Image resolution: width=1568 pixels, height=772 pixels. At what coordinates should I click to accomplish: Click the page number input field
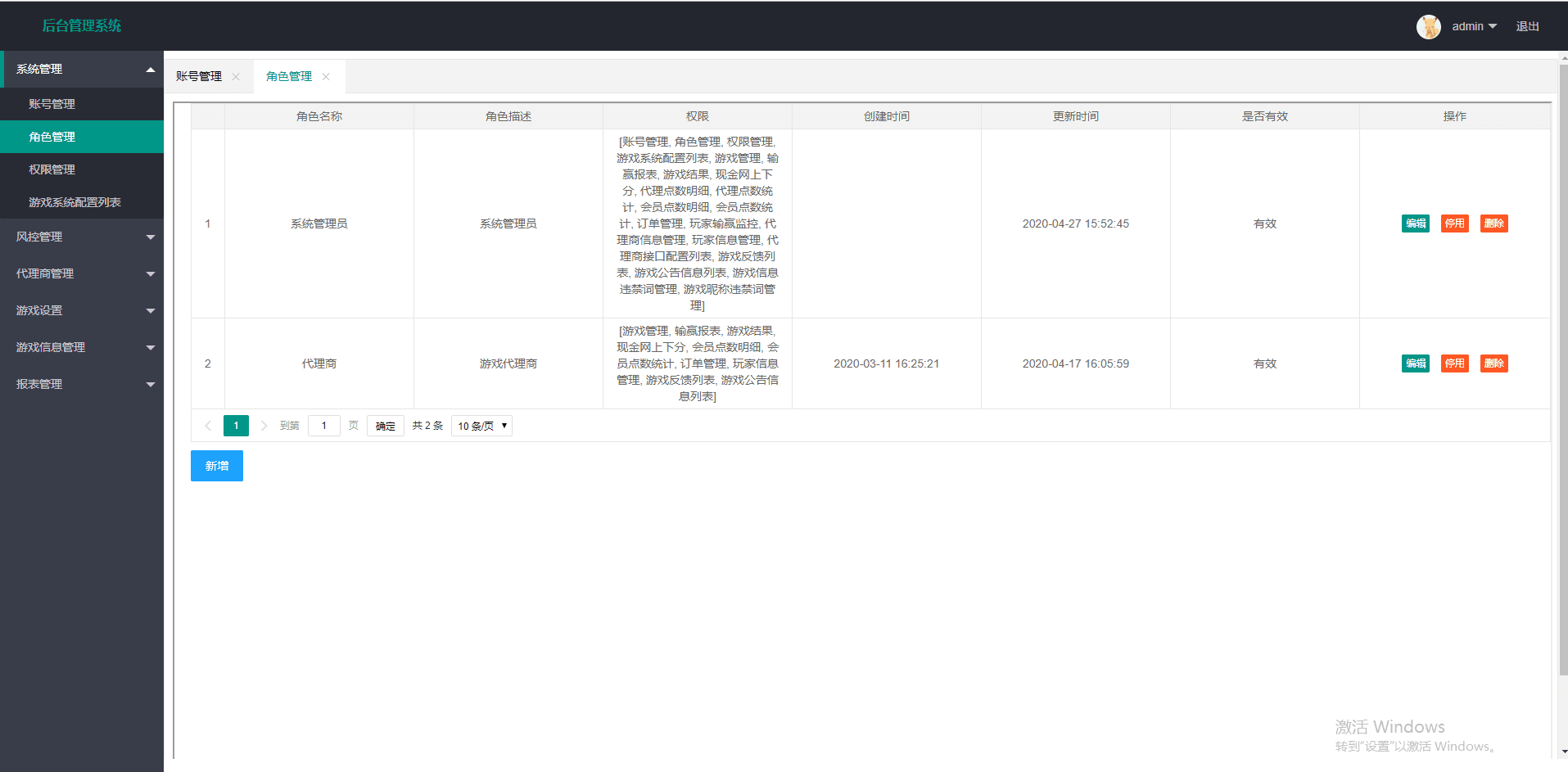[324, 426]
